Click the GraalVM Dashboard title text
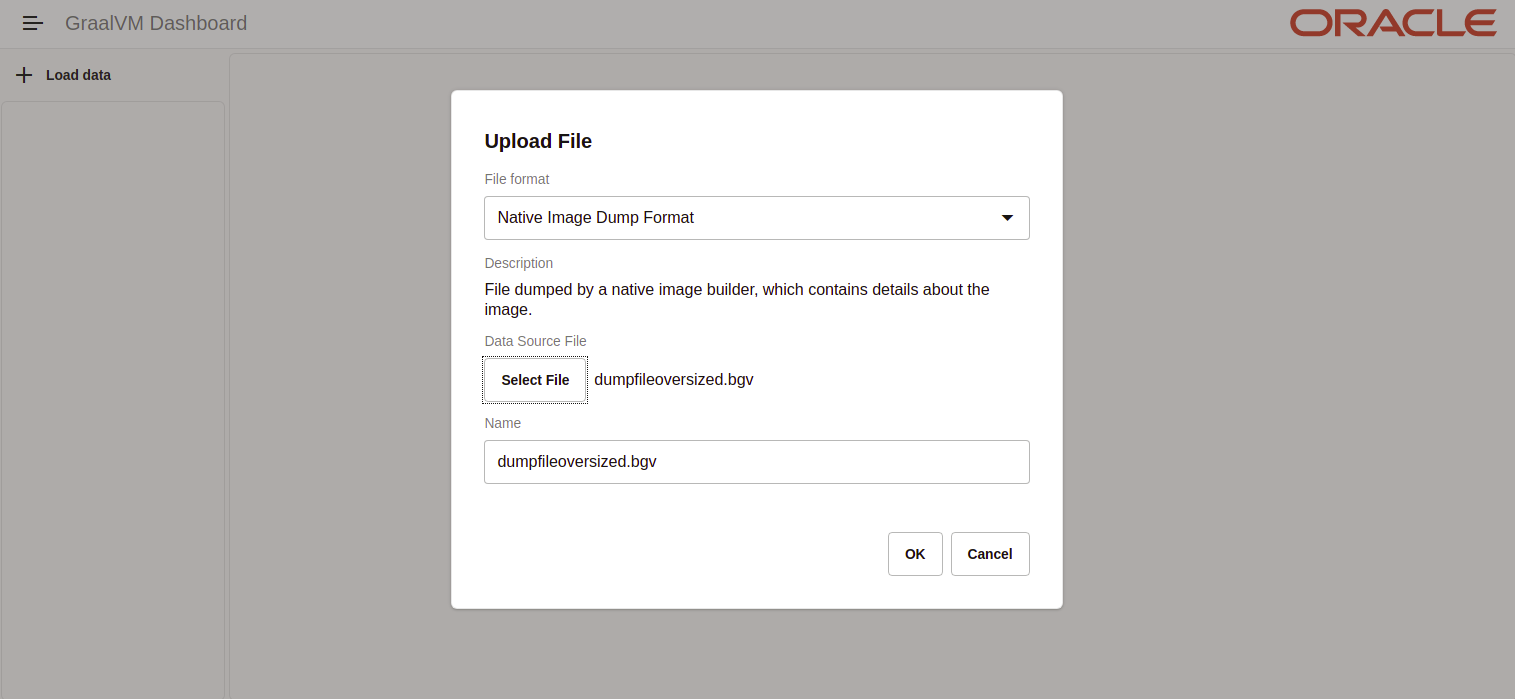The height and width of the screenshot is (699, 1515). [x=156, y=23]
